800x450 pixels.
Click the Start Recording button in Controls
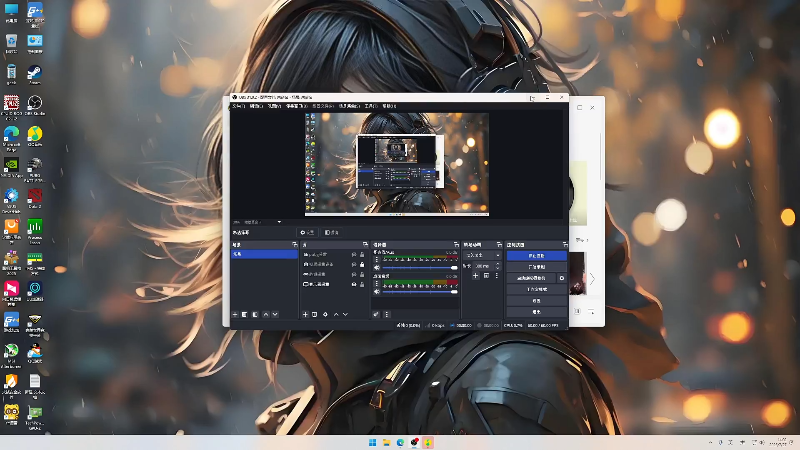coord(536,267)
